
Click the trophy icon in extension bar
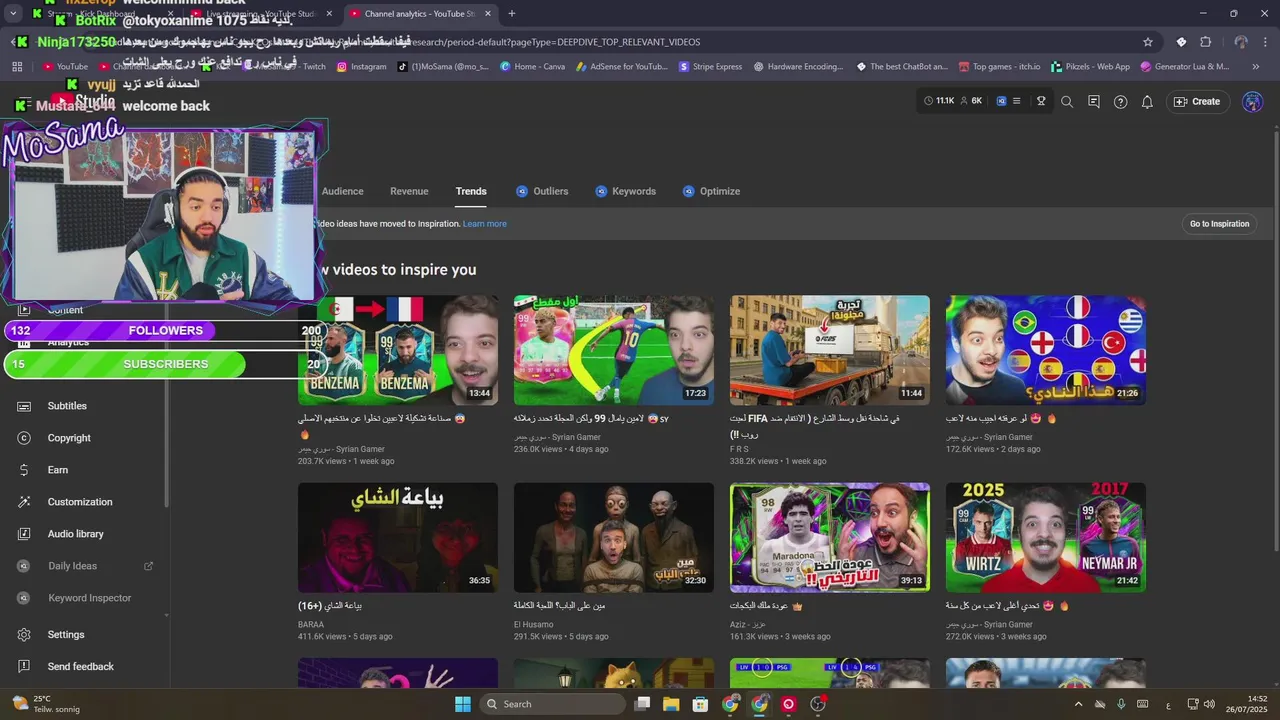(x=1041, y=101)
